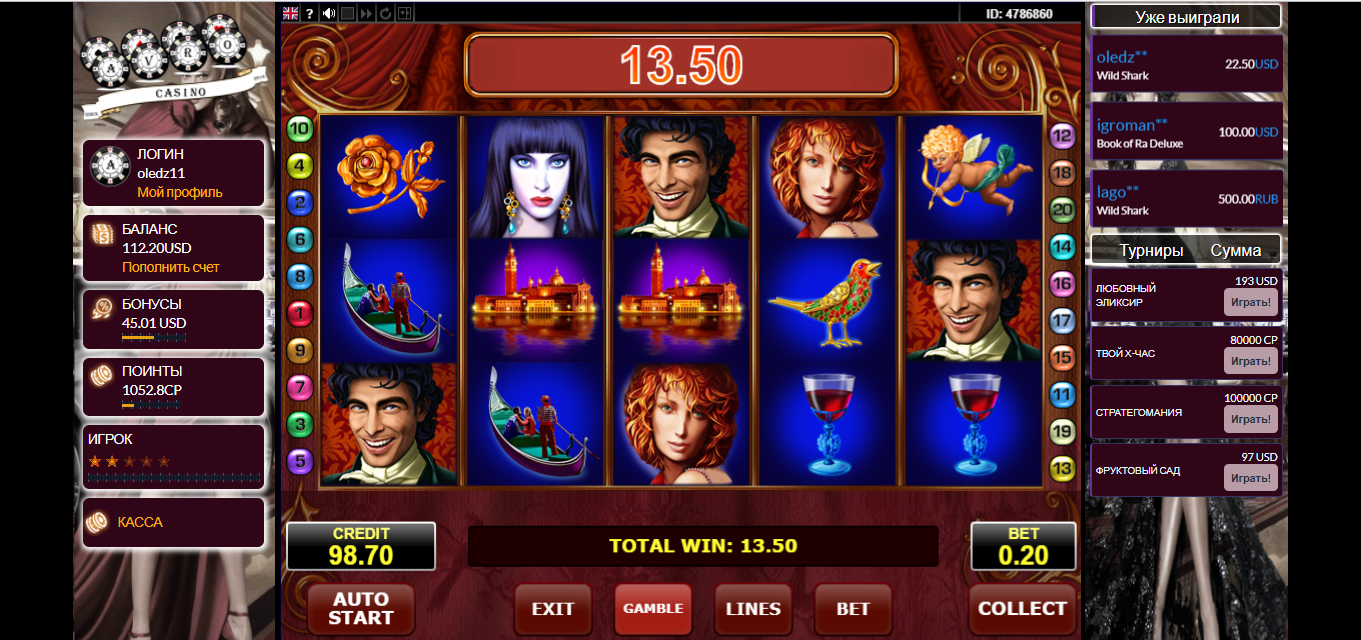This screenshot has width=1361, height=640.
Task: Open the UK flag language selector
Action: tap(290, 13)
